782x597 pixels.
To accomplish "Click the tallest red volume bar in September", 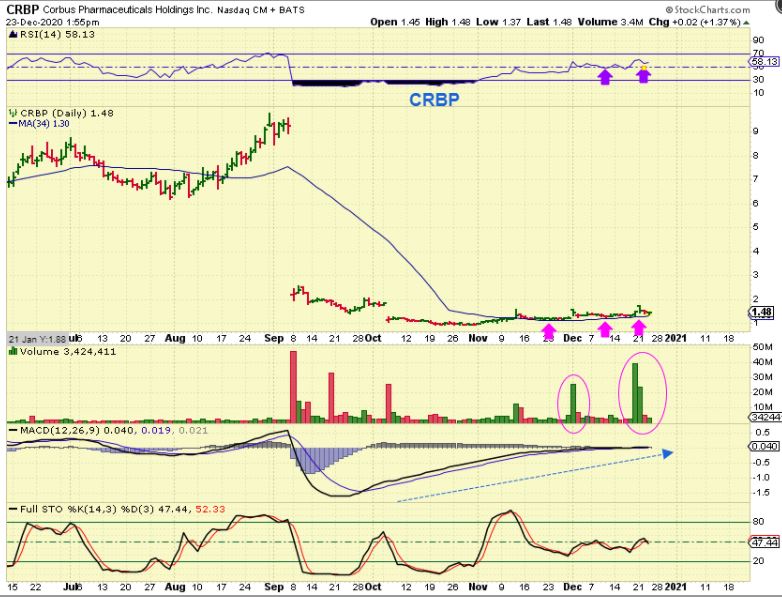I will [x=293, y=387].
